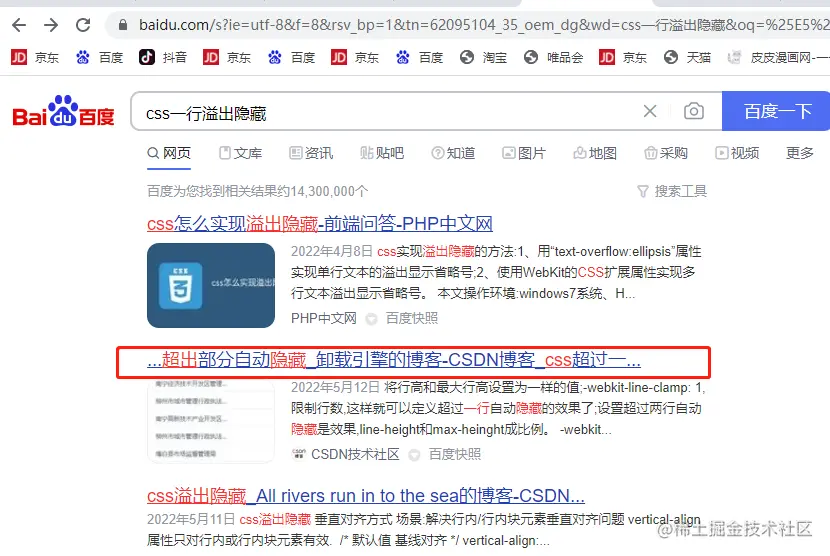Click the shield icon beside CSDN技术社区

(414, 455)
